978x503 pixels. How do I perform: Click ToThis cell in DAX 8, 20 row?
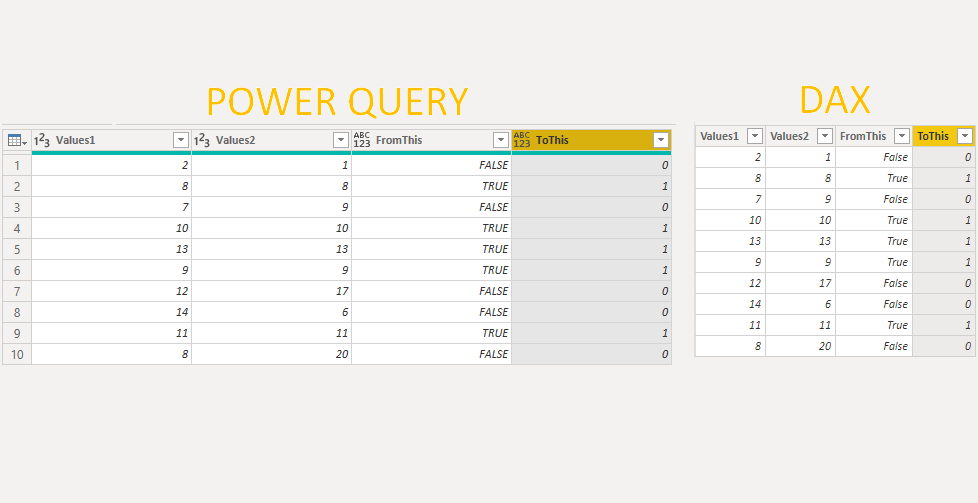[x=944, y=346]
